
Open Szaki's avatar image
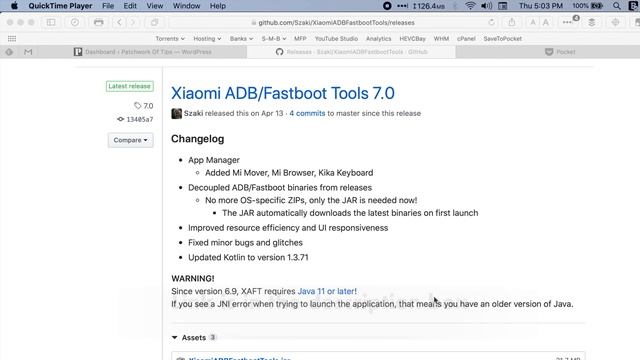click(x=176, y=113)
